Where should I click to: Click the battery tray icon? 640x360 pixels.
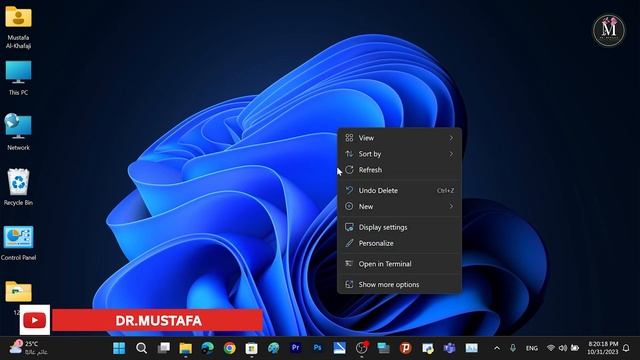575,348
